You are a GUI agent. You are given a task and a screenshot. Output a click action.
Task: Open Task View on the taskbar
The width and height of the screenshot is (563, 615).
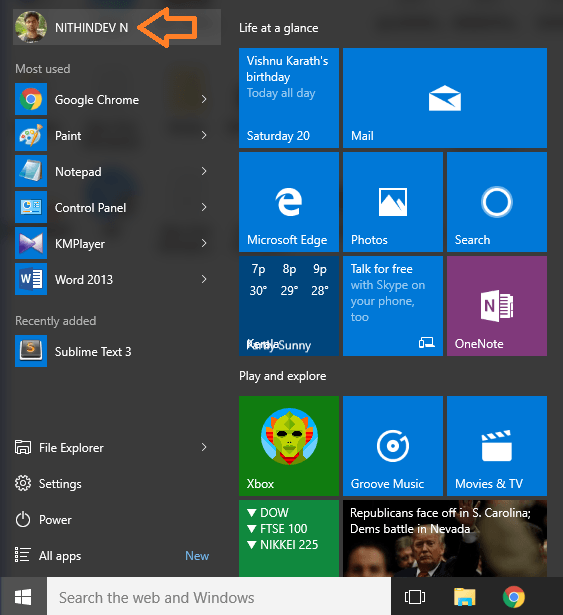(415, 597)
